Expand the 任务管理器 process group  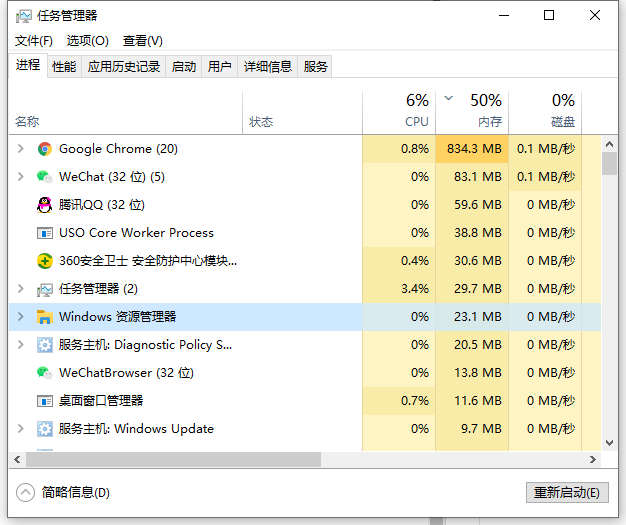[21, 289]
